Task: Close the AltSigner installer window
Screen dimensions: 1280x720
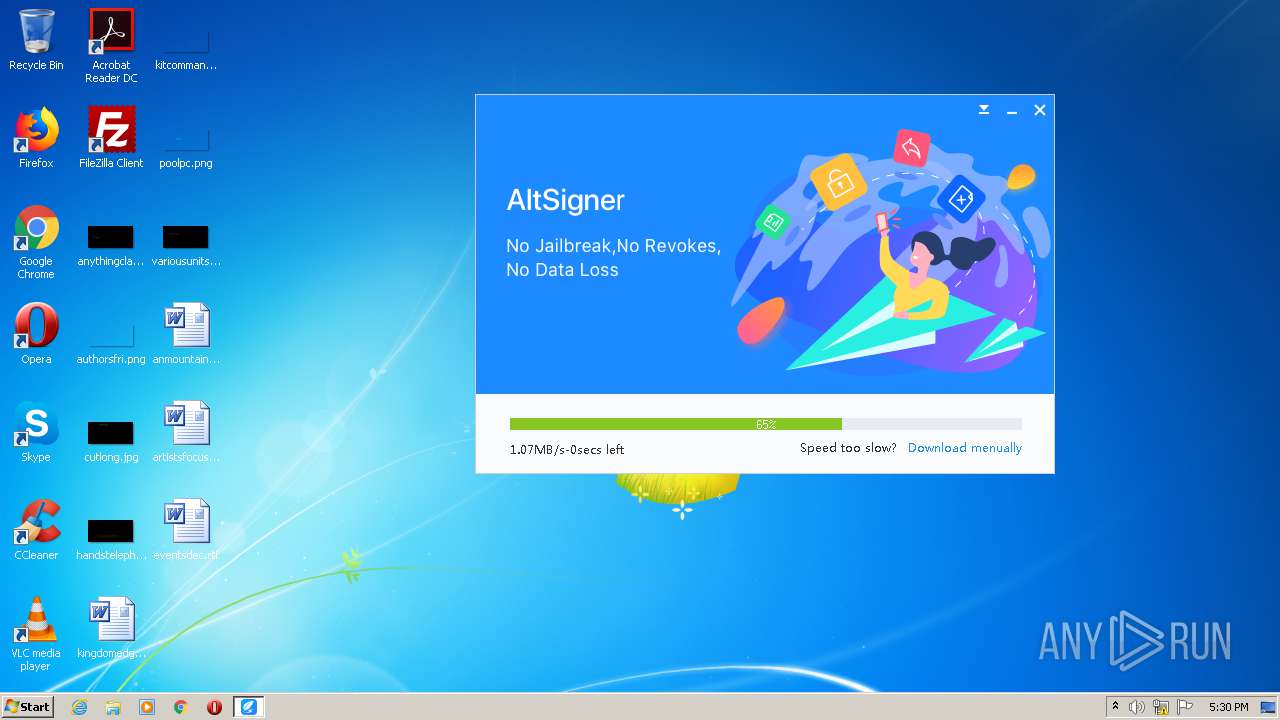Action: 1040,110
